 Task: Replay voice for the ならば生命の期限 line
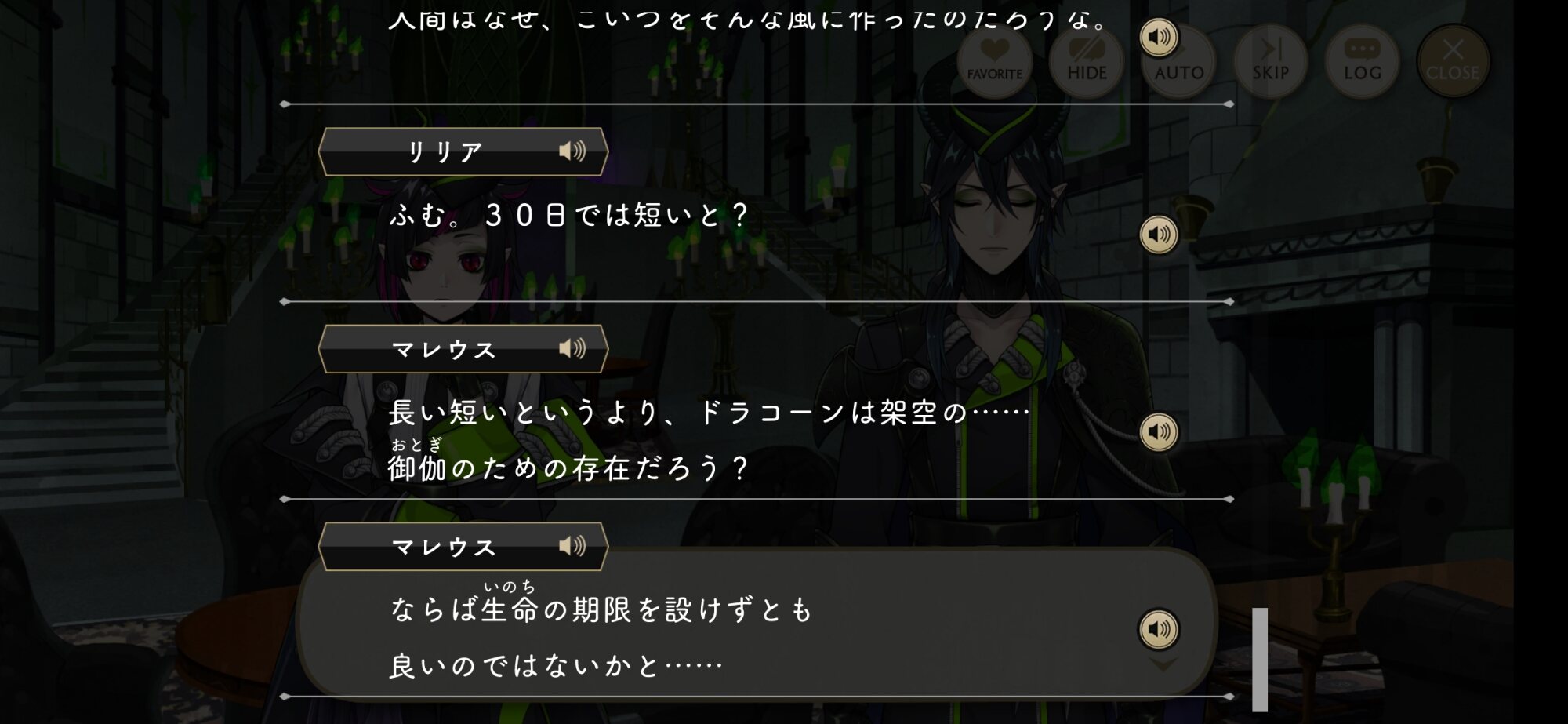[1159, 629]
